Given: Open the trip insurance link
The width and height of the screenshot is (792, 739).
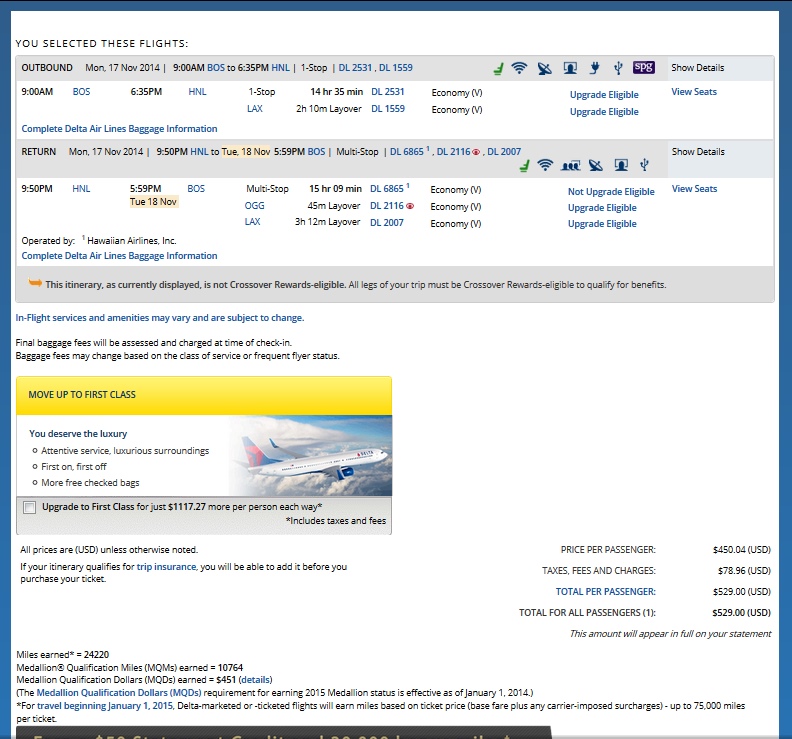Looking at the screenshot, I should tap(167, 567).
